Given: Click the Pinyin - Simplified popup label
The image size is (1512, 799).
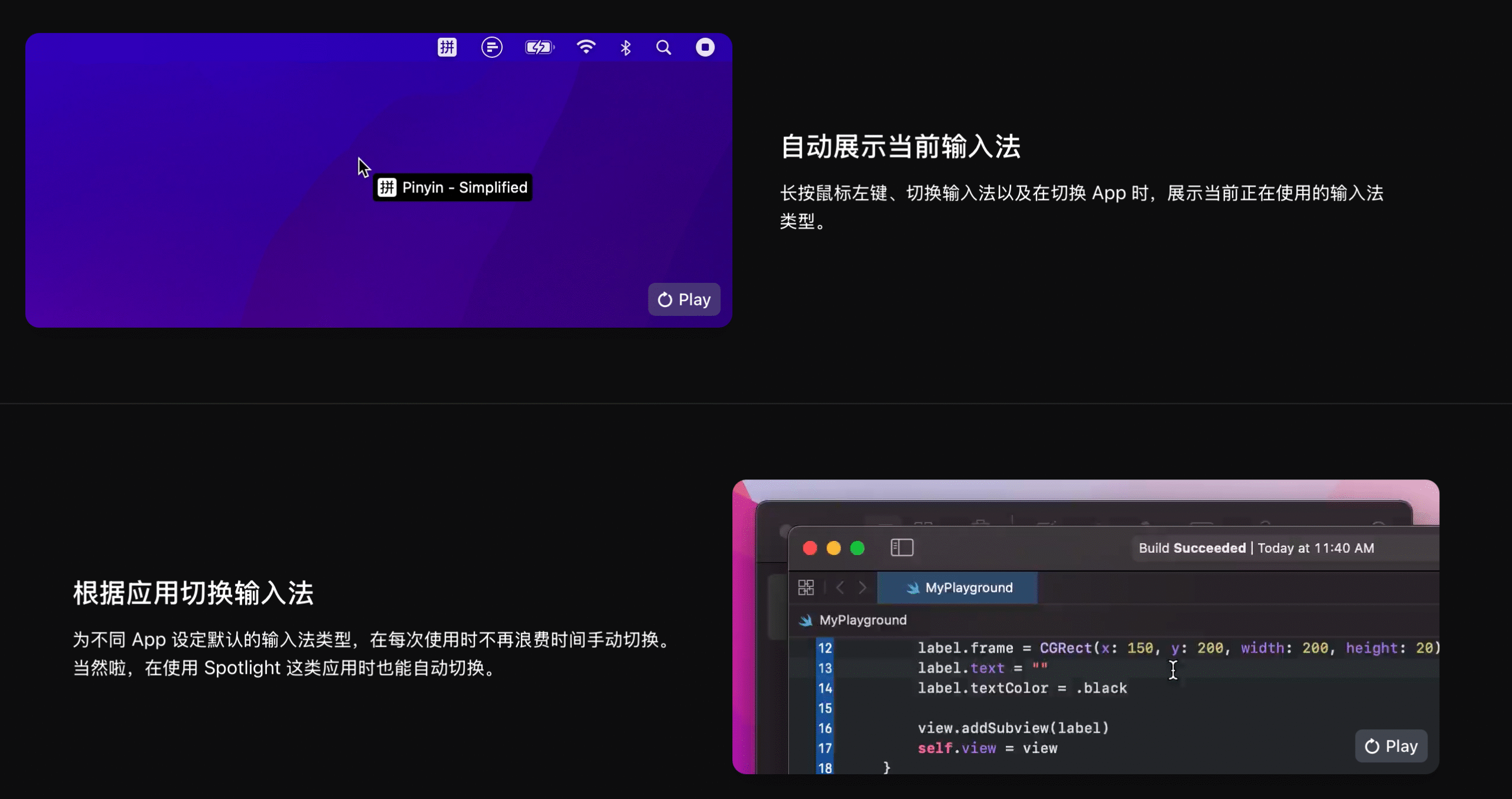Looking at the screenshot, I should point(453,187).
